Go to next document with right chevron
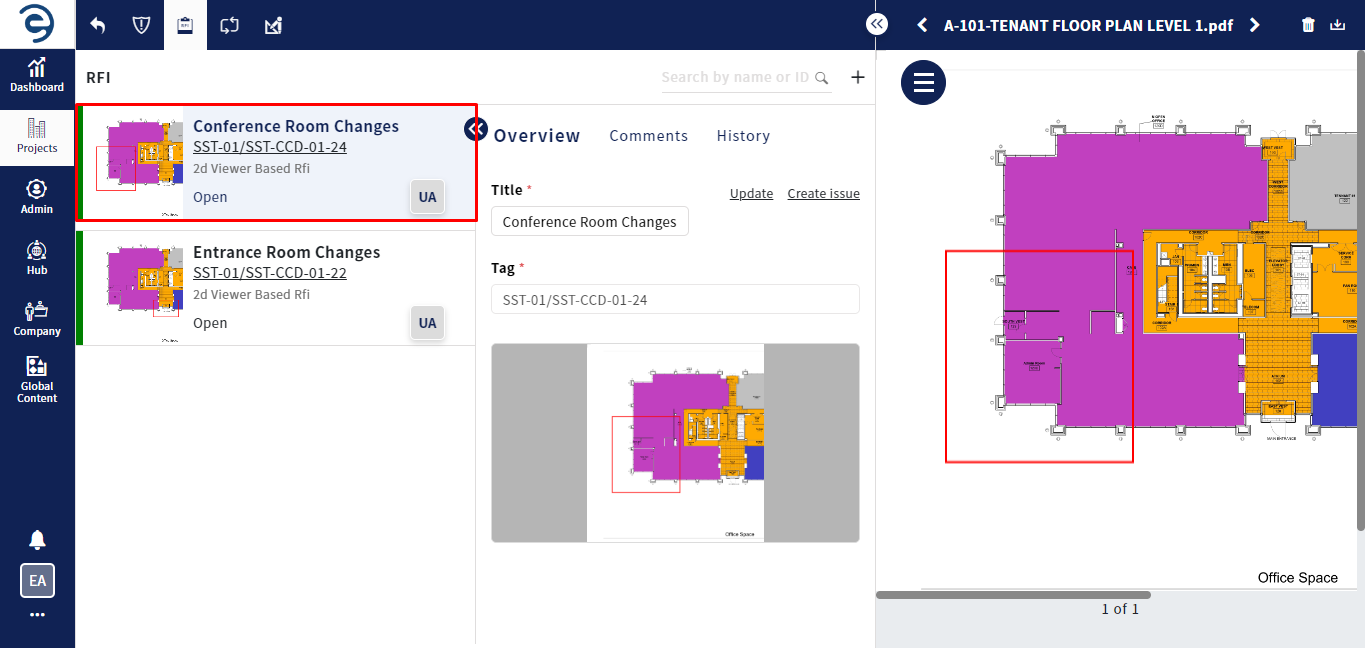 click(x=1255, y=25)
